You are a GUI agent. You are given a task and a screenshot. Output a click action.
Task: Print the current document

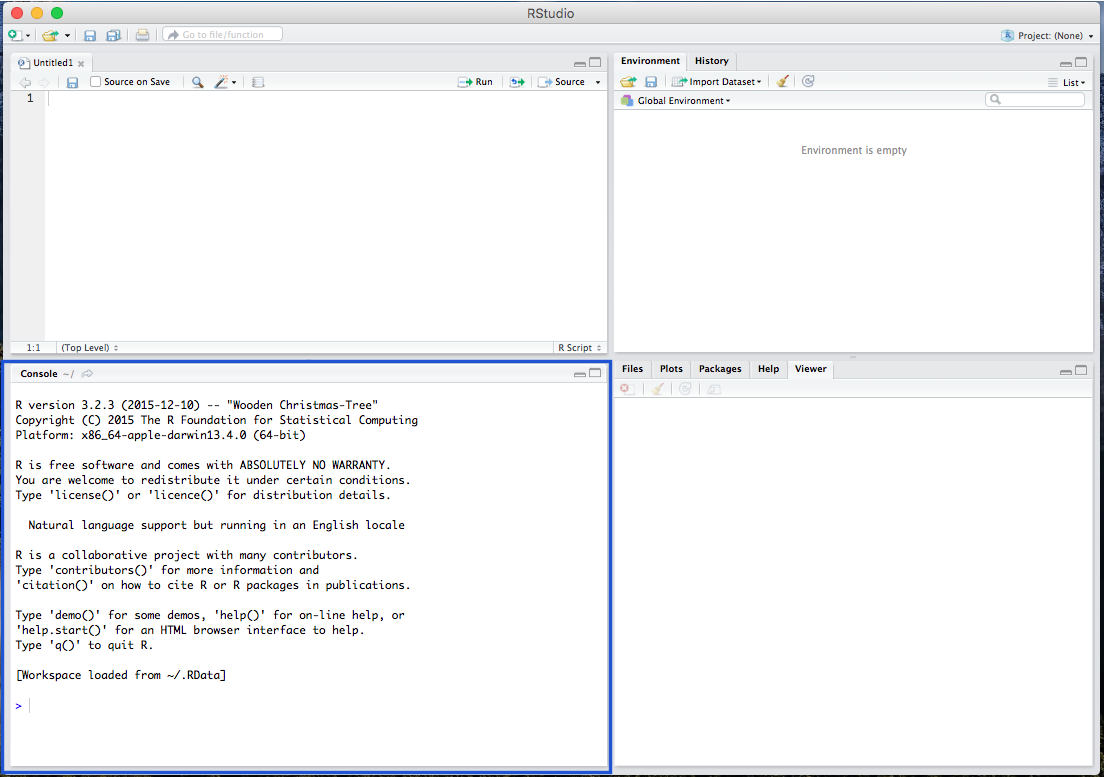(x=142, y=33)
